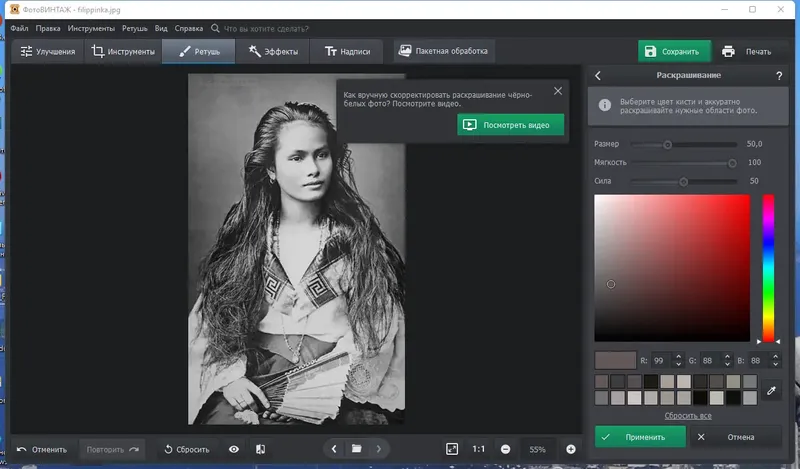Click the Размер slider handle

667,144
